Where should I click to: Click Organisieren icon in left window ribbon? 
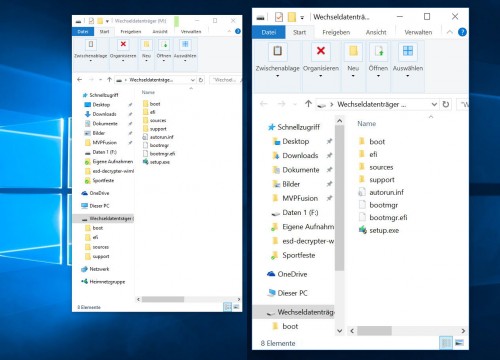click(123, 44)
